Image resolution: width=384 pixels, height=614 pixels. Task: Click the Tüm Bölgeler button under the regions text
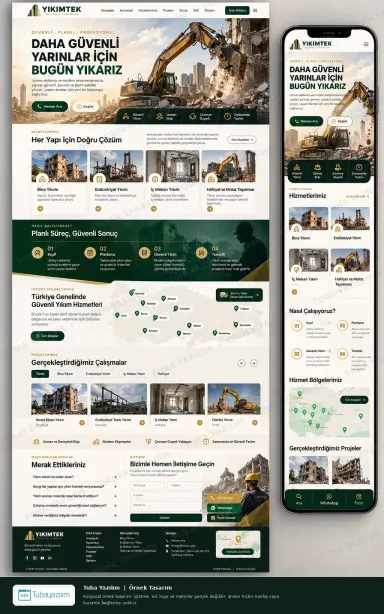point(47,336)
